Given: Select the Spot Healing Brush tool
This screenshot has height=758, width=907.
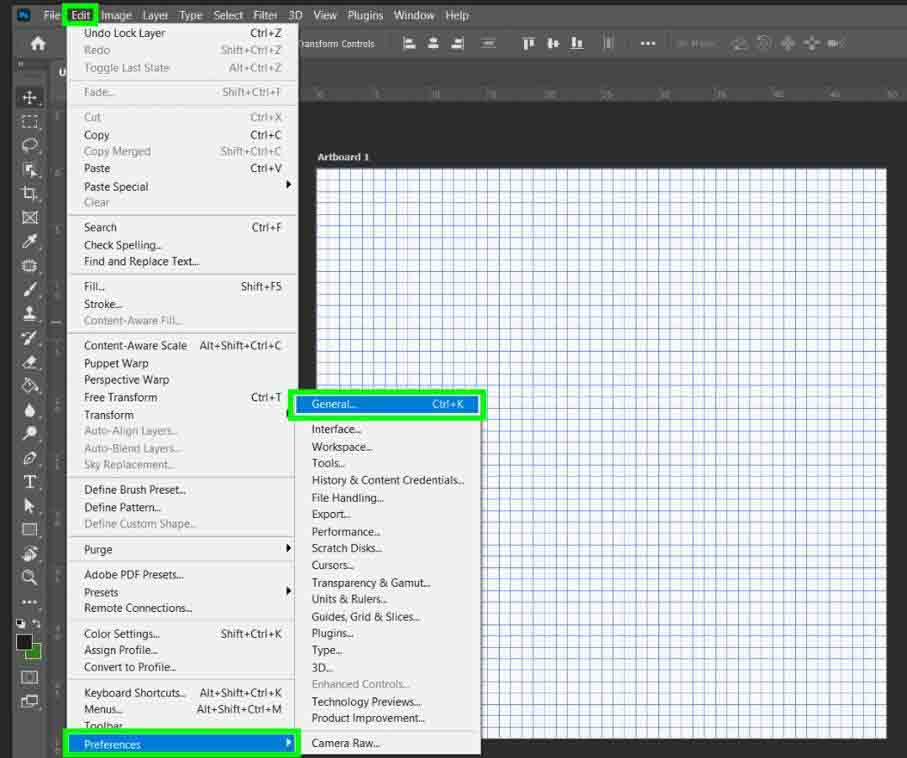Looking at the screenshot, I should tap(30, 266).
